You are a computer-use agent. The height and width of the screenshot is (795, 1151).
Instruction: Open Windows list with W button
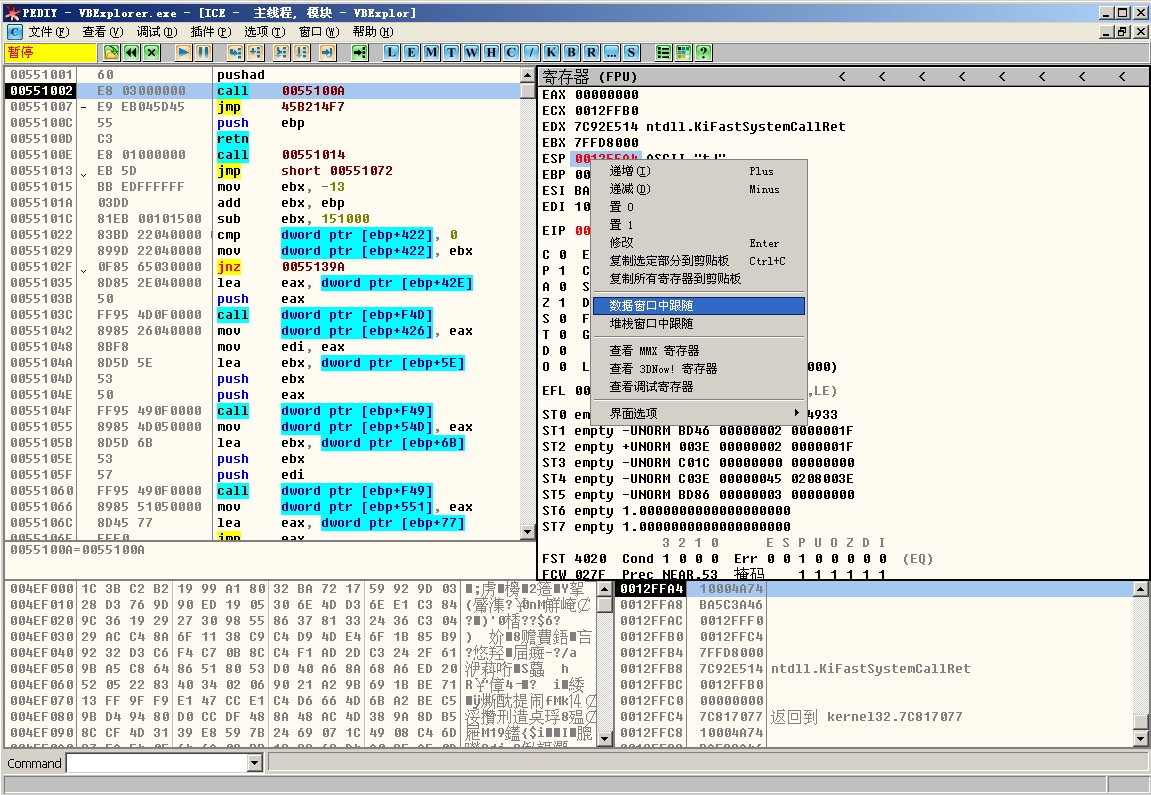(471, 52)
